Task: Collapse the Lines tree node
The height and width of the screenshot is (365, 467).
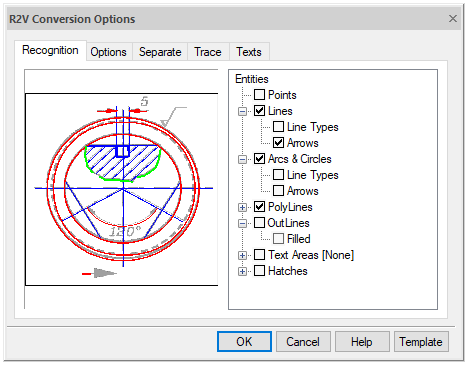Action: (242, 111)
